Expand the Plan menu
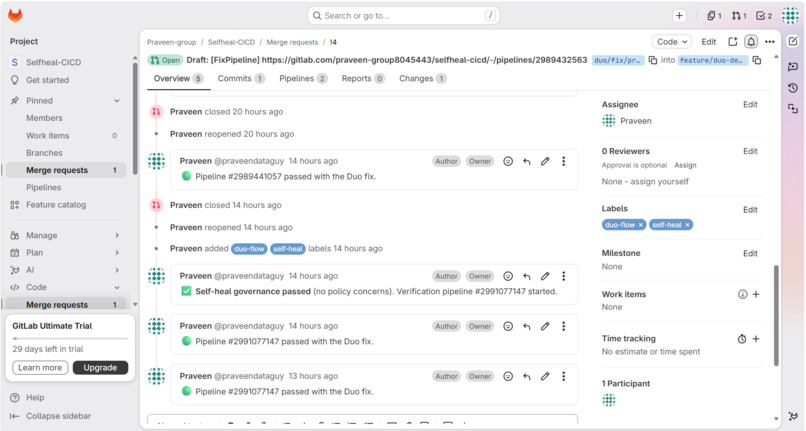806x431 pixels. point(117,253)
